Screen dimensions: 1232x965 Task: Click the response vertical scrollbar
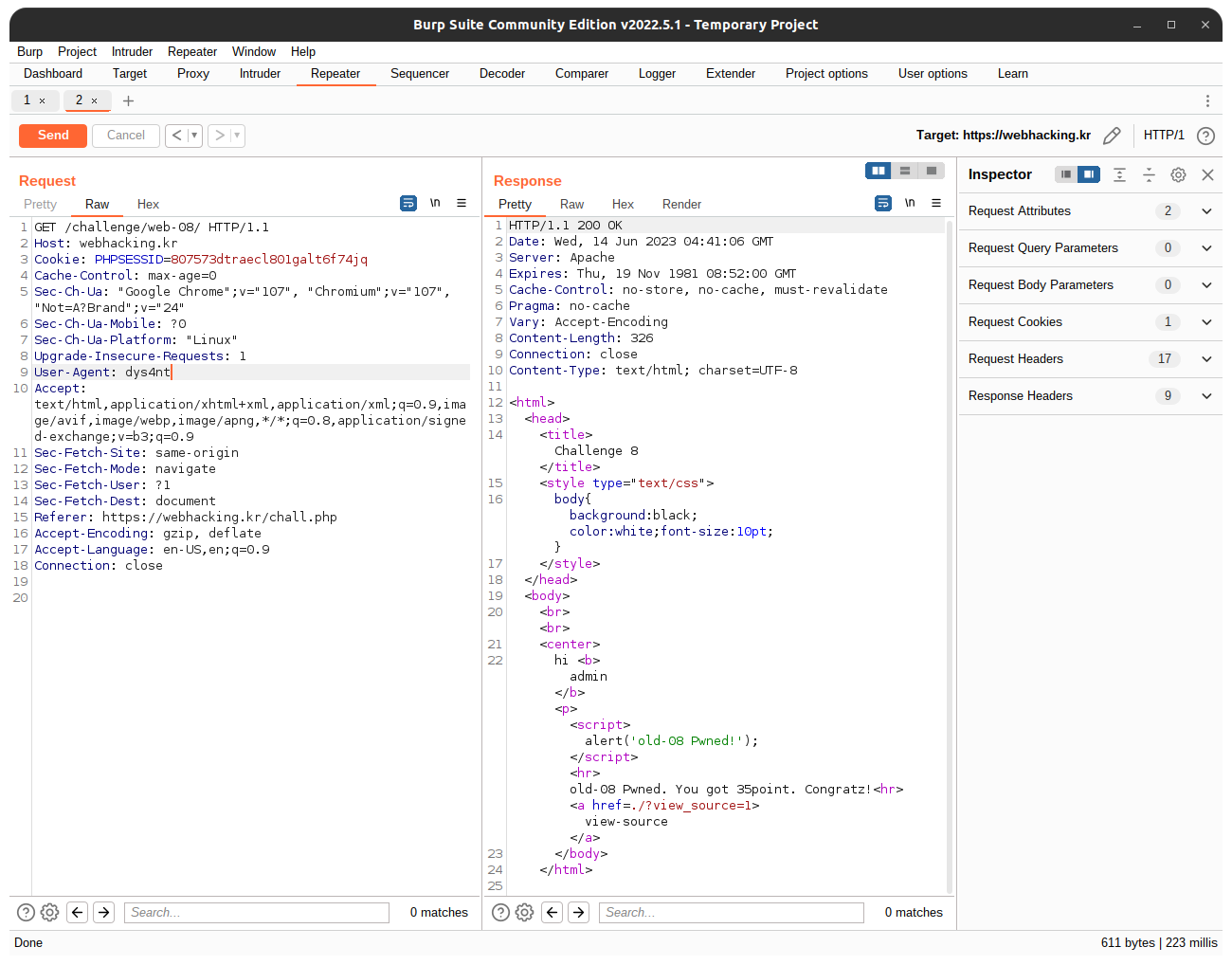[950, 556]
